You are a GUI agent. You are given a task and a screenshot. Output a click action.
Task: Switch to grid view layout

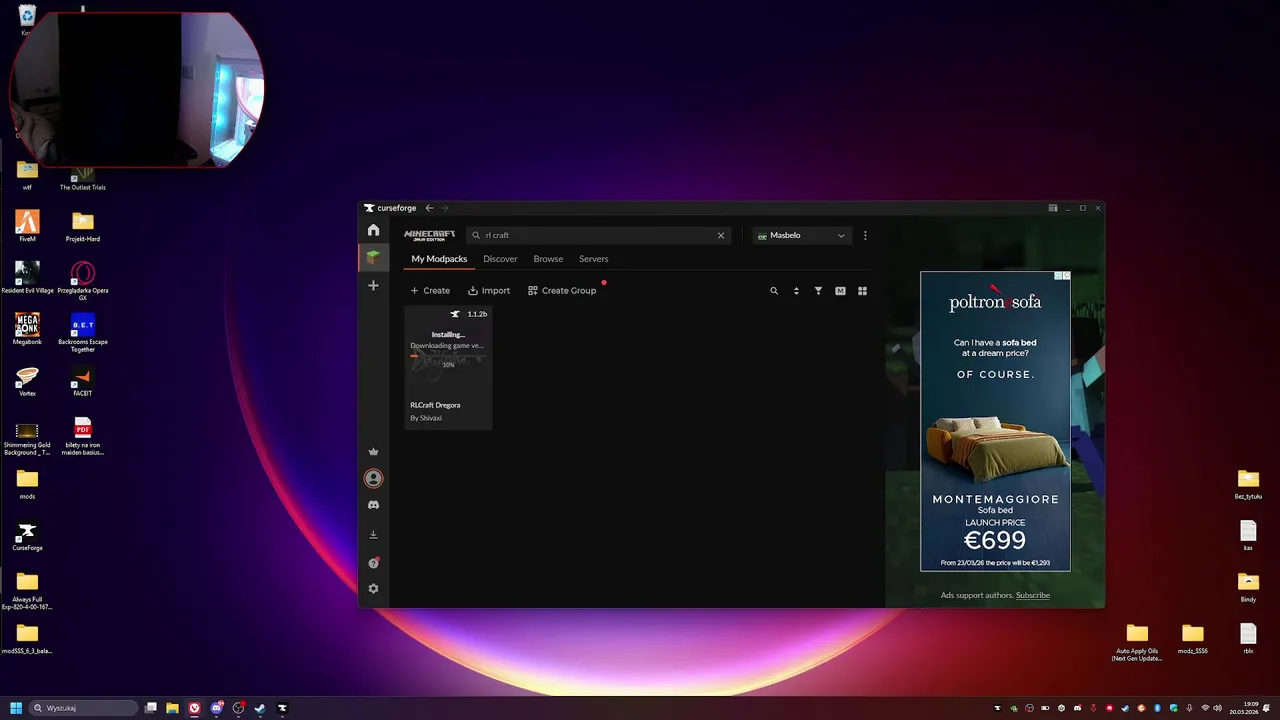(862, 291)
